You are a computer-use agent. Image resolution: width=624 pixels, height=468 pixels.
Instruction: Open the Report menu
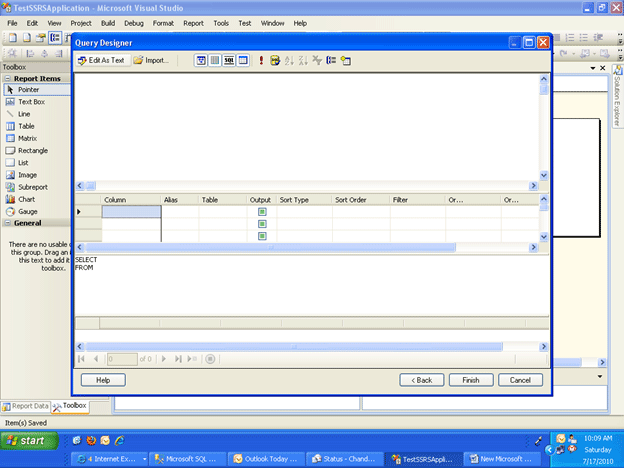193,23
